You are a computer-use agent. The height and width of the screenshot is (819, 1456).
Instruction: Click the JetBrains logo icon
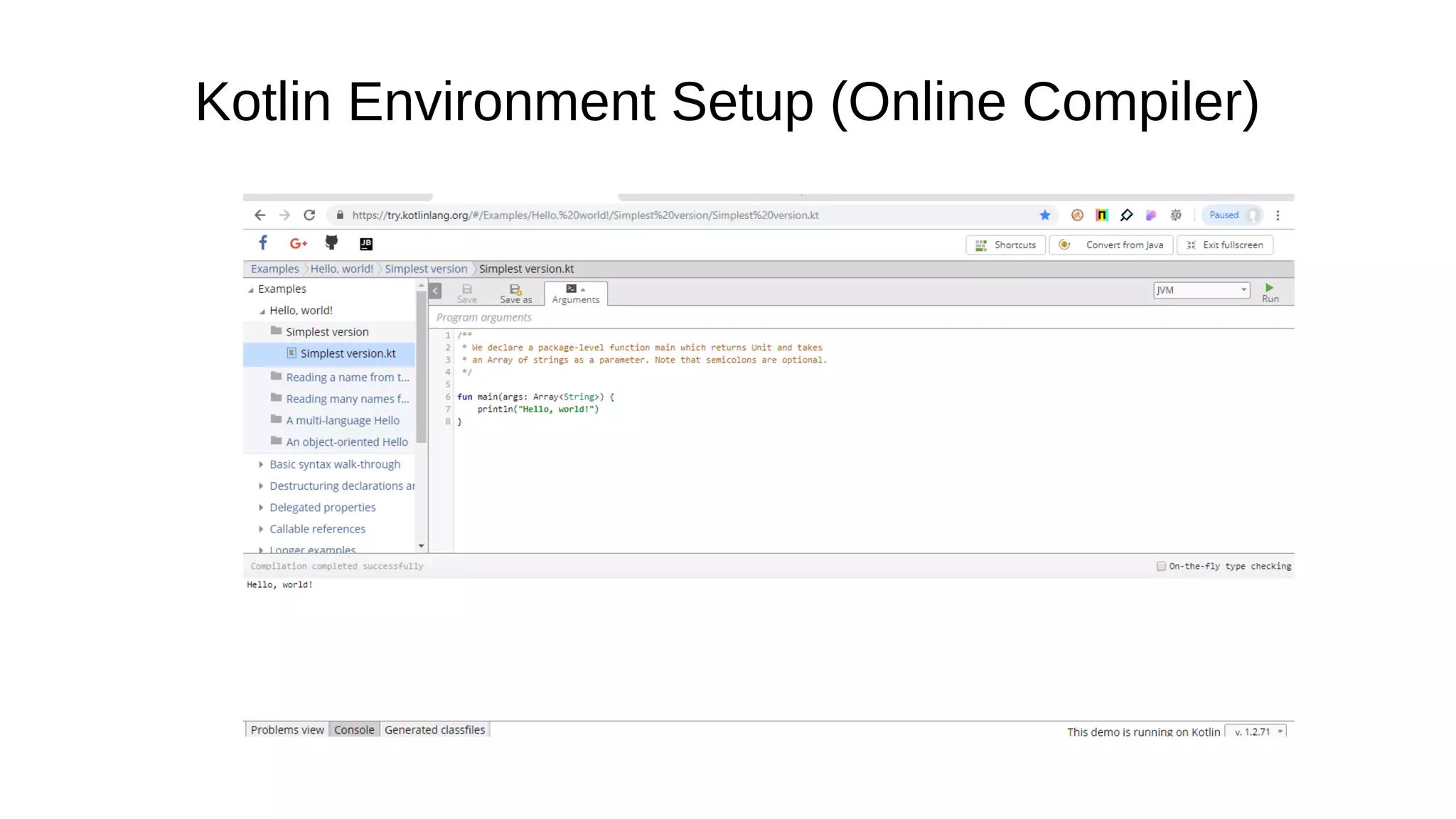coord(366,244)
